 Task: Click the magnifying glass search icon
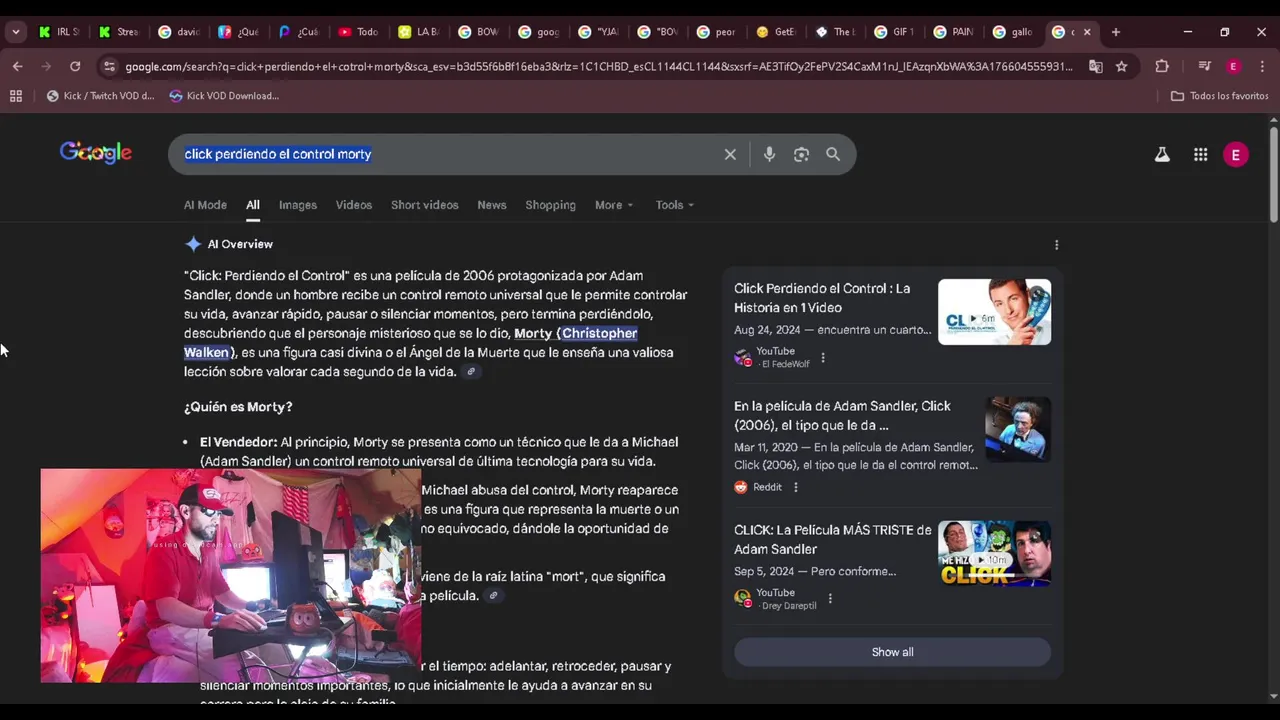[x=833, y=154]
